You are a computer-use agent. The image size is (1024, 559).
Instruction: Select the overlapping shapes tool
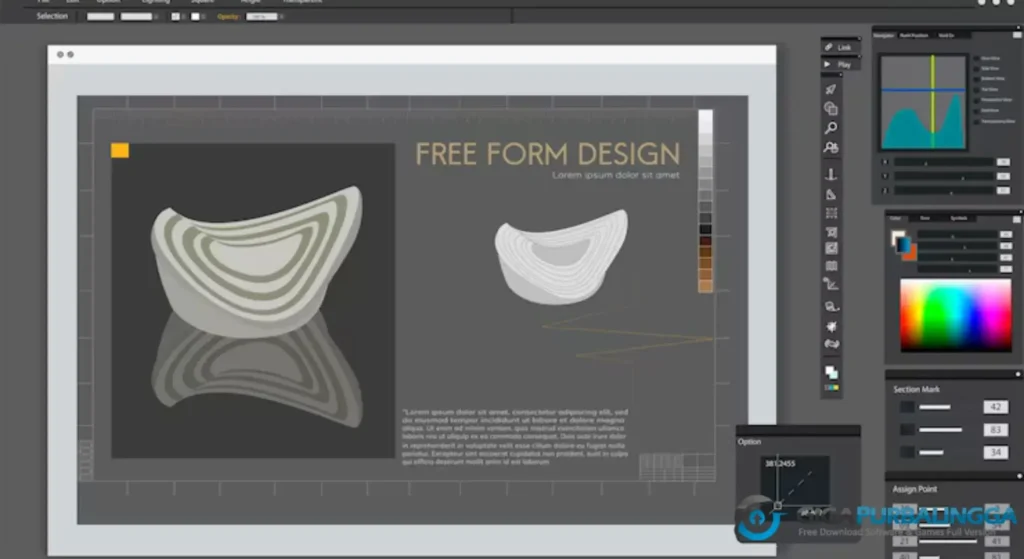tap(831, 108)
